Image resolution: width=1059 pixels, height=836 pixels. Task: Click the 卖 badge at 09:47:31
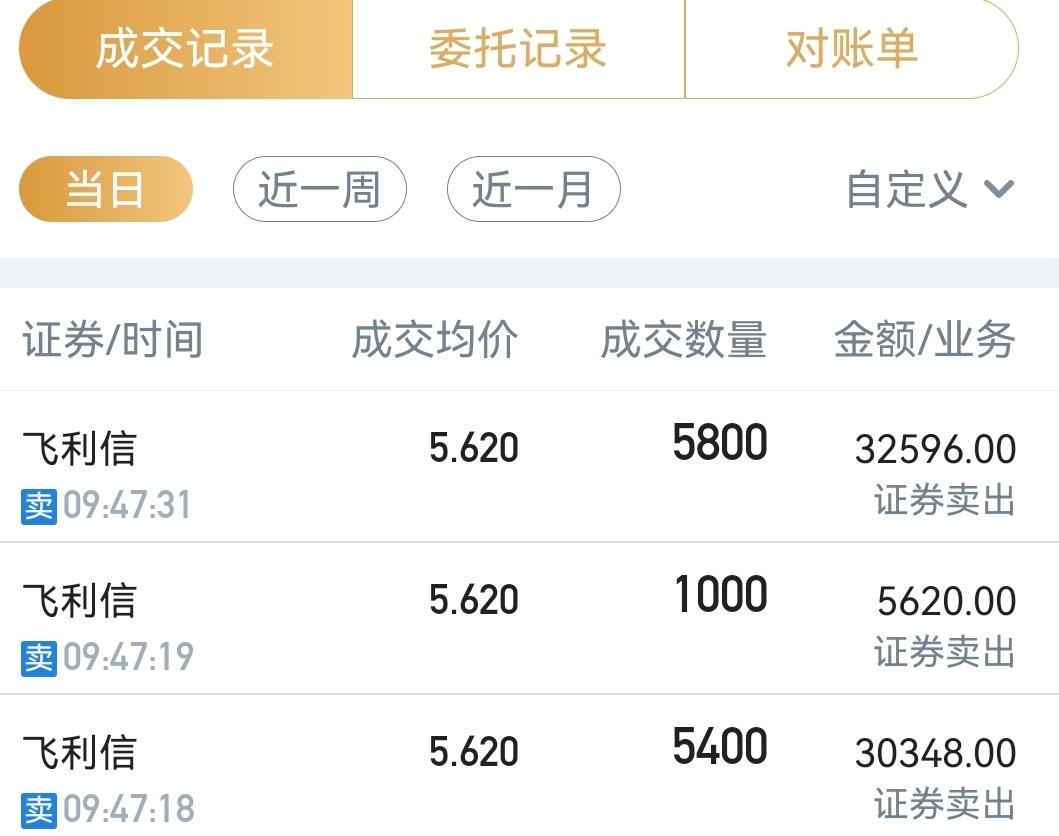pos(38,506)
